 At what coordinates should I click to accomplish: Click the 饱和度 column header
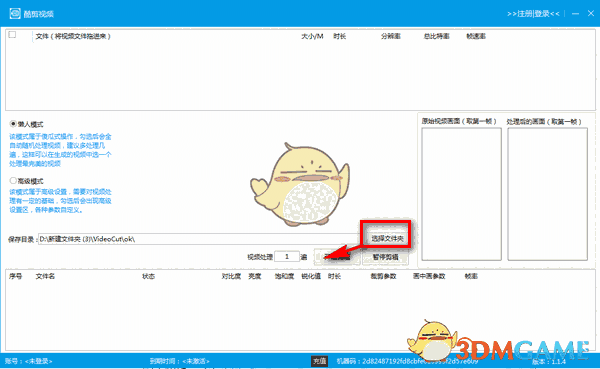284,276
